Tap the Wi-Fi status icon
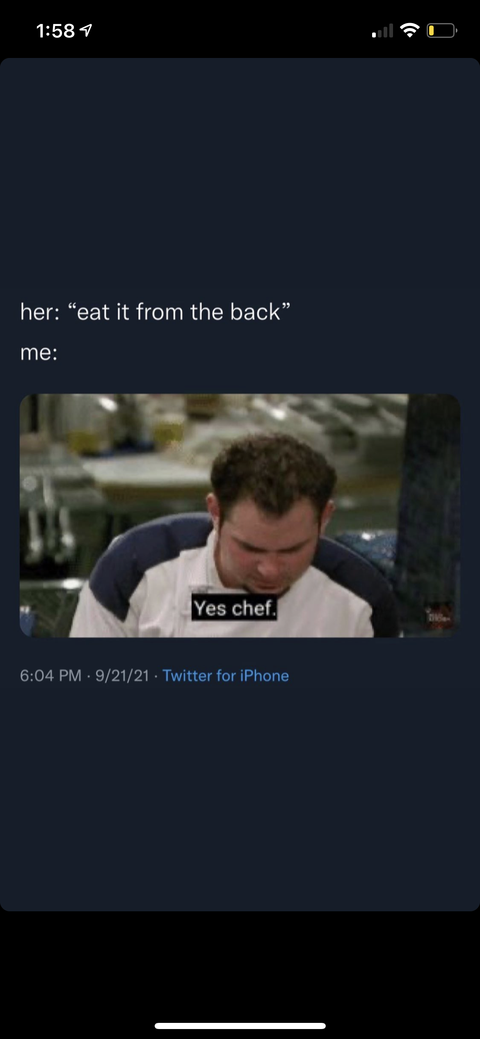The width and height of the screenshot is (480, 1039). (411, 30)
